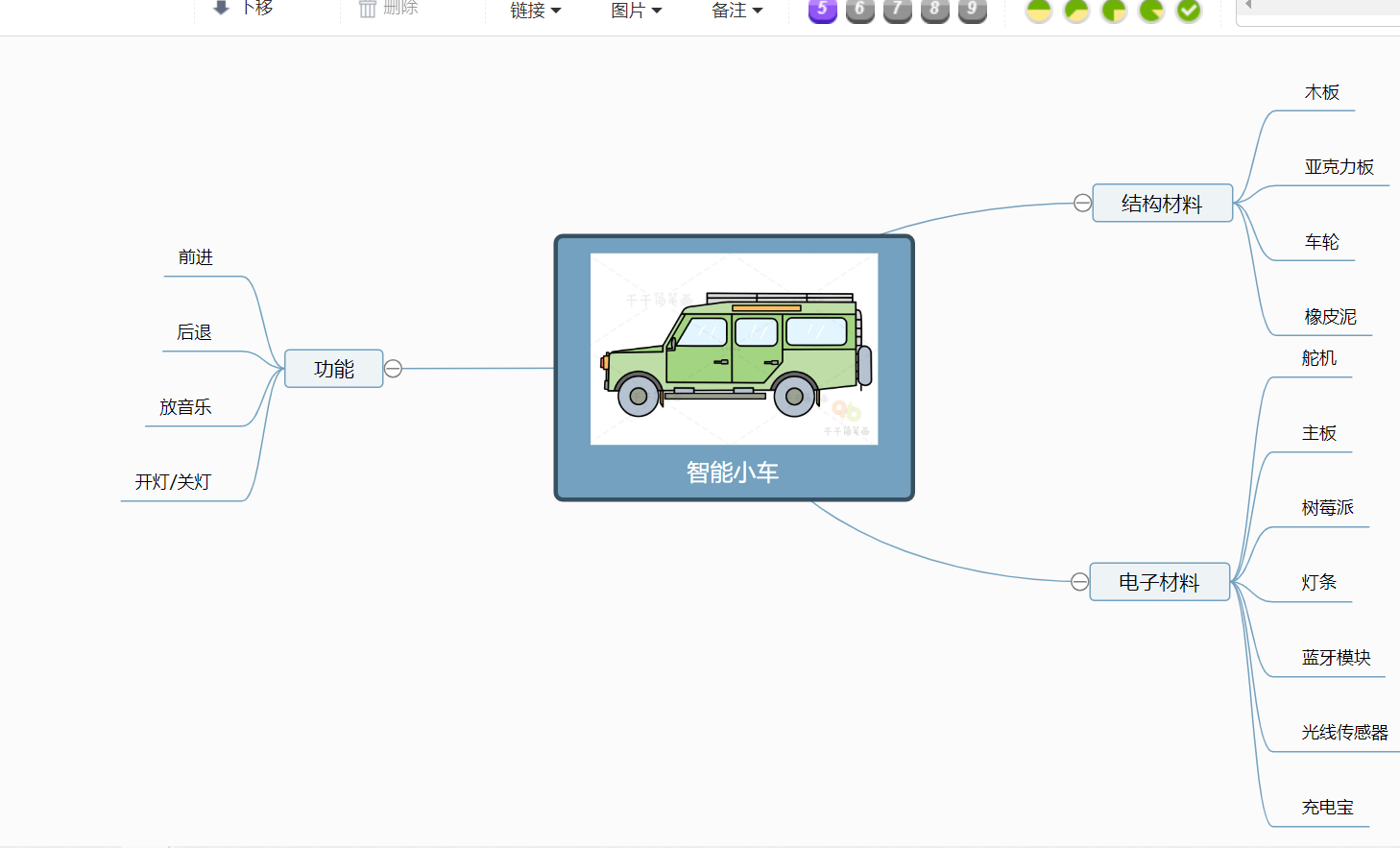Select the 亚克力板 child node
The image size is (1400, 848).
[x=1340, y=167]
